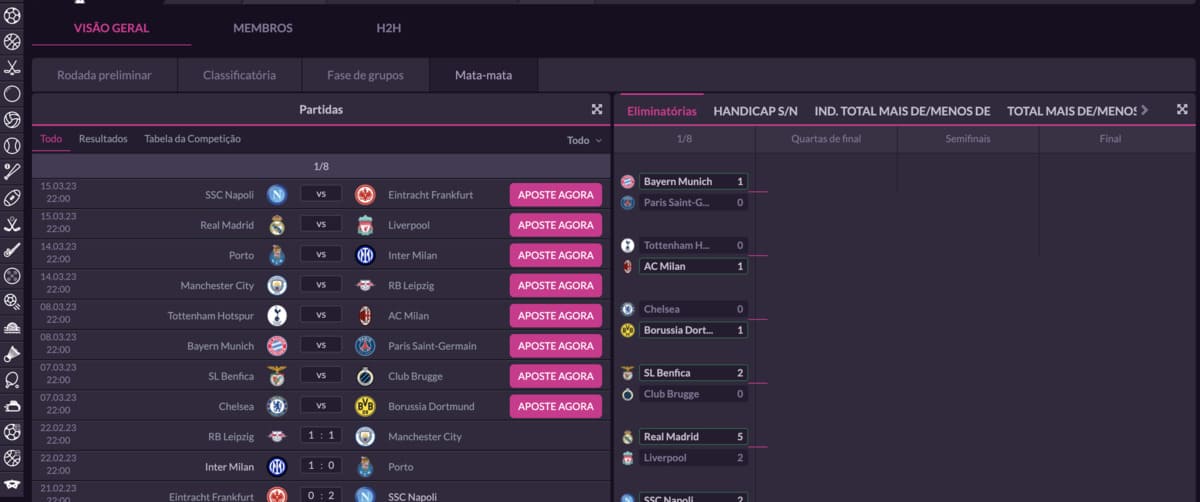Switch to the MEMBROS tab
Image resolution: width=1200 pixels, height=502 pixels.
tap(263, 28)
